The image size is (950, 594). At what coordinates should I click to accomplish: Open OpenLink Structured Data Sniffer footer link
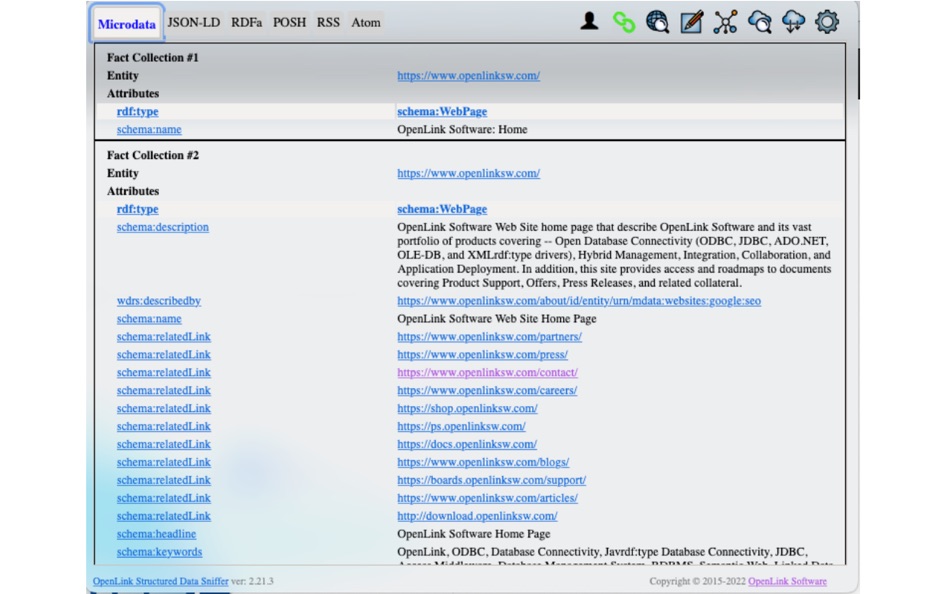[x=161, y=581]
